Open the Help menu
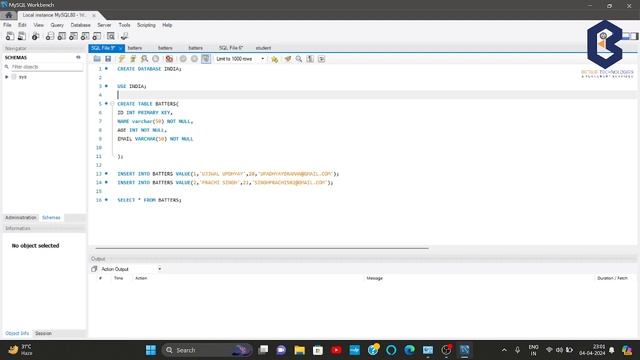The image size is (640, 360). (167, 25)
